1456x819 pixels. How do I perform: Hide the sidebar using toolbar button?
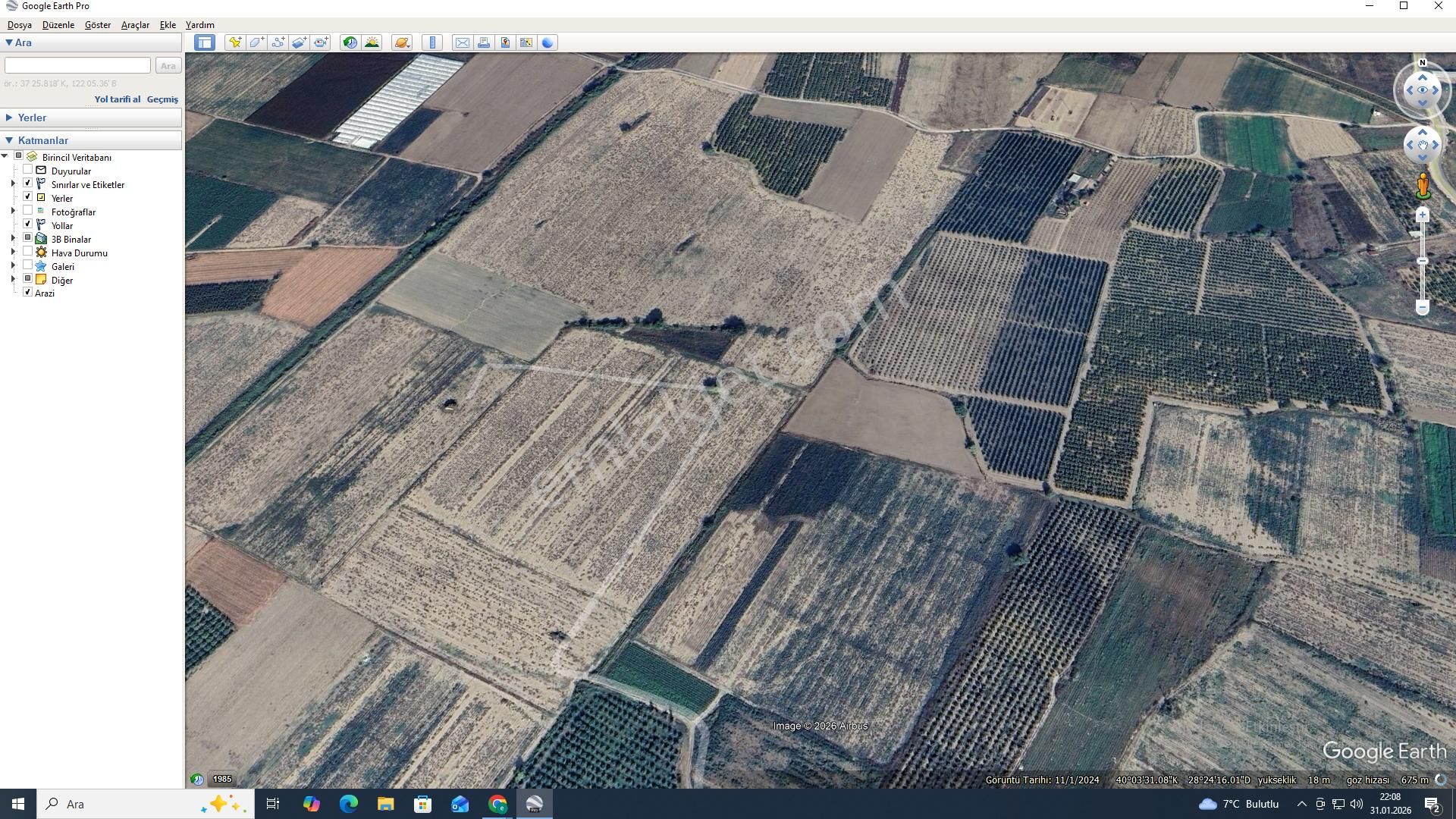(204, 42)
